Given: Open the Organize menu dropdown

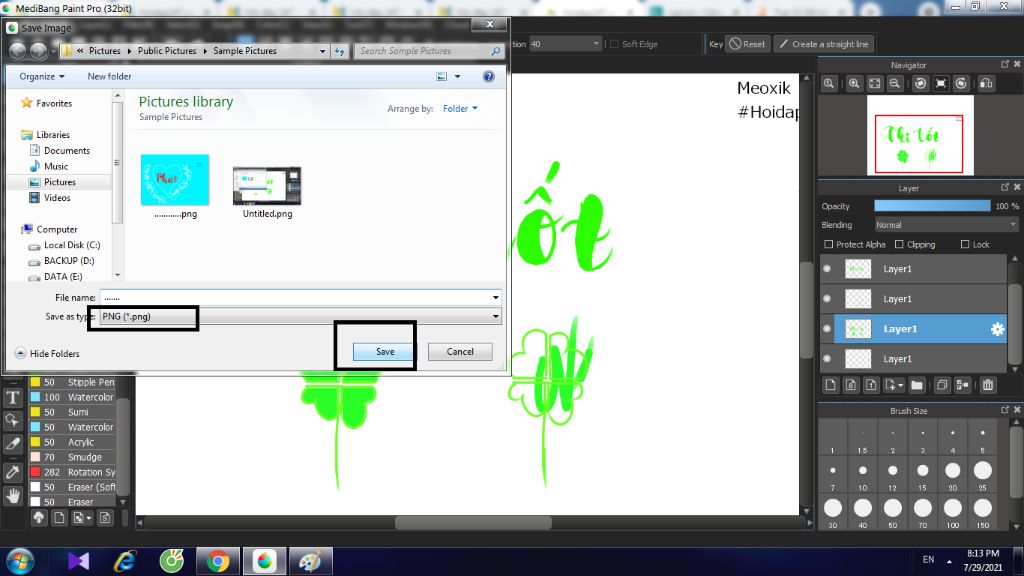Looking at the screenshot, I should click(42, 76).
